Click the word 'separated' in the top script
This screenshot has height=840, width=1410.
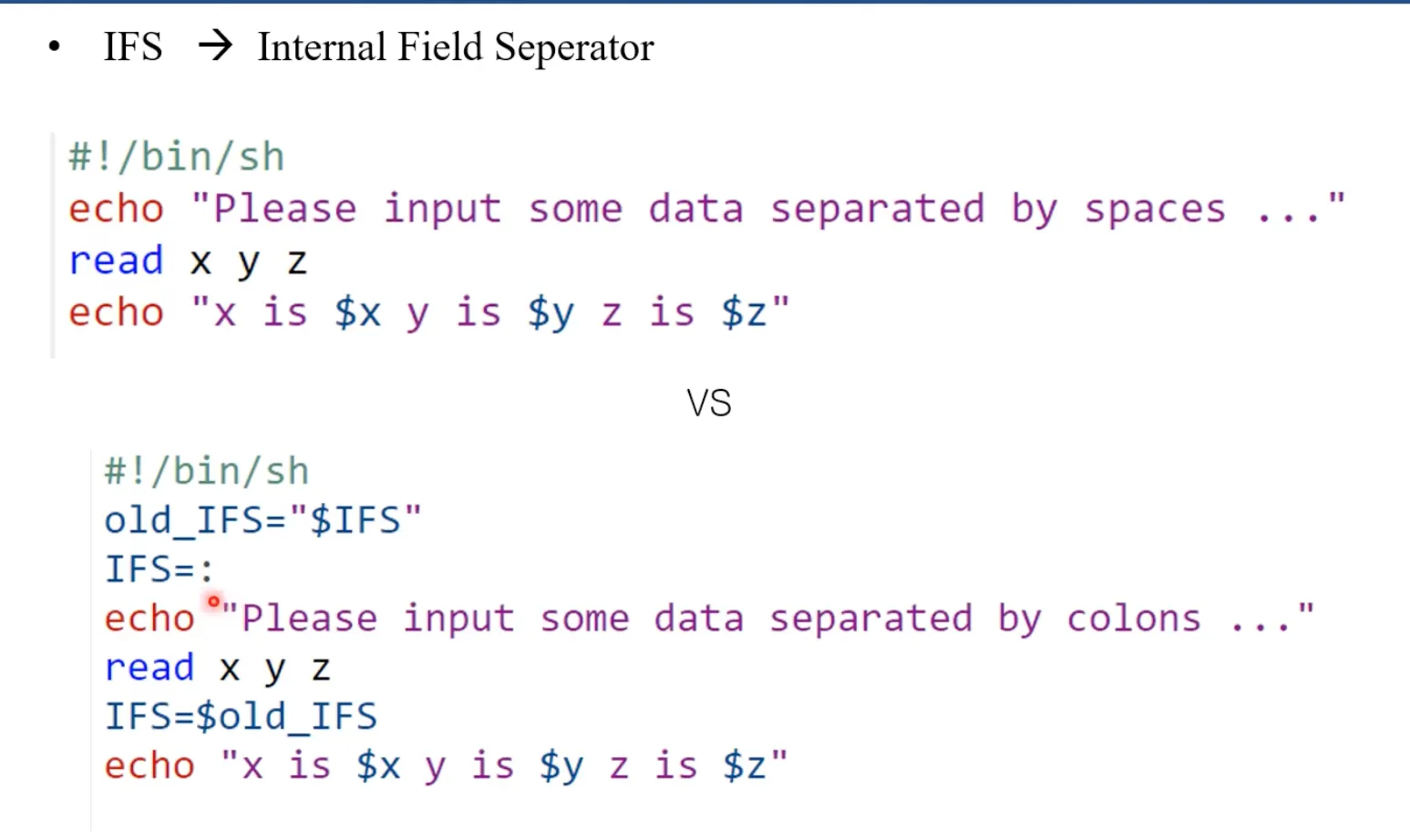[877, 210]
